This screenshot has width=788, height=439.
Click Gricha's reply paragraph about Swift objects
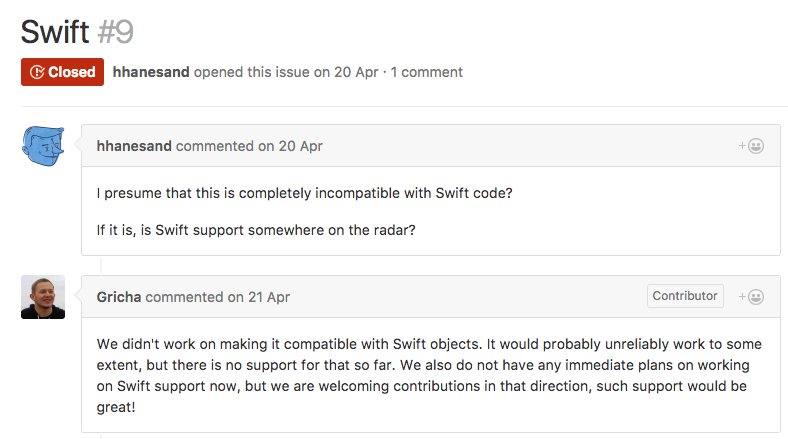tap(429, 375)
